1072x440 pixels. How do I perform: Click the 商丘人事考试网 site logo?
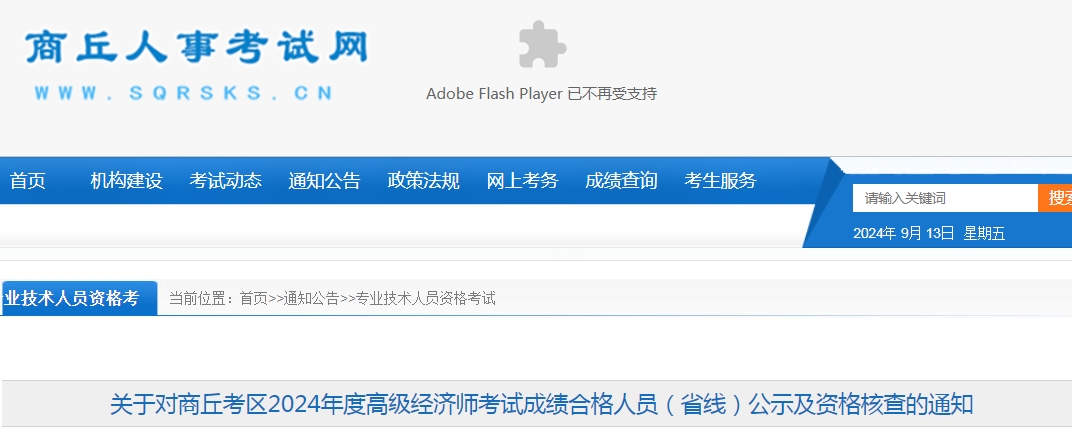[x=196, y=48]
